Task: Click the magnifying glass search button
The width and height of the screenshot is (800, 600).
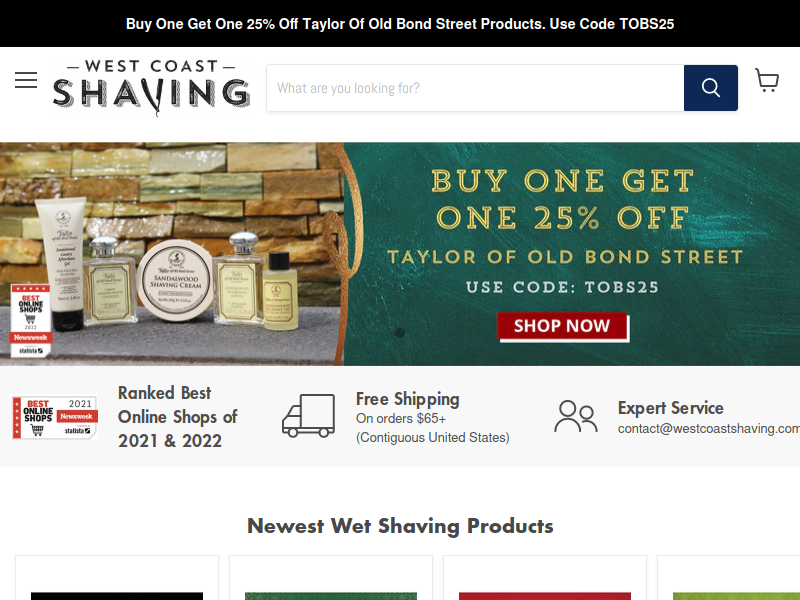Action: tap(711, 88)
